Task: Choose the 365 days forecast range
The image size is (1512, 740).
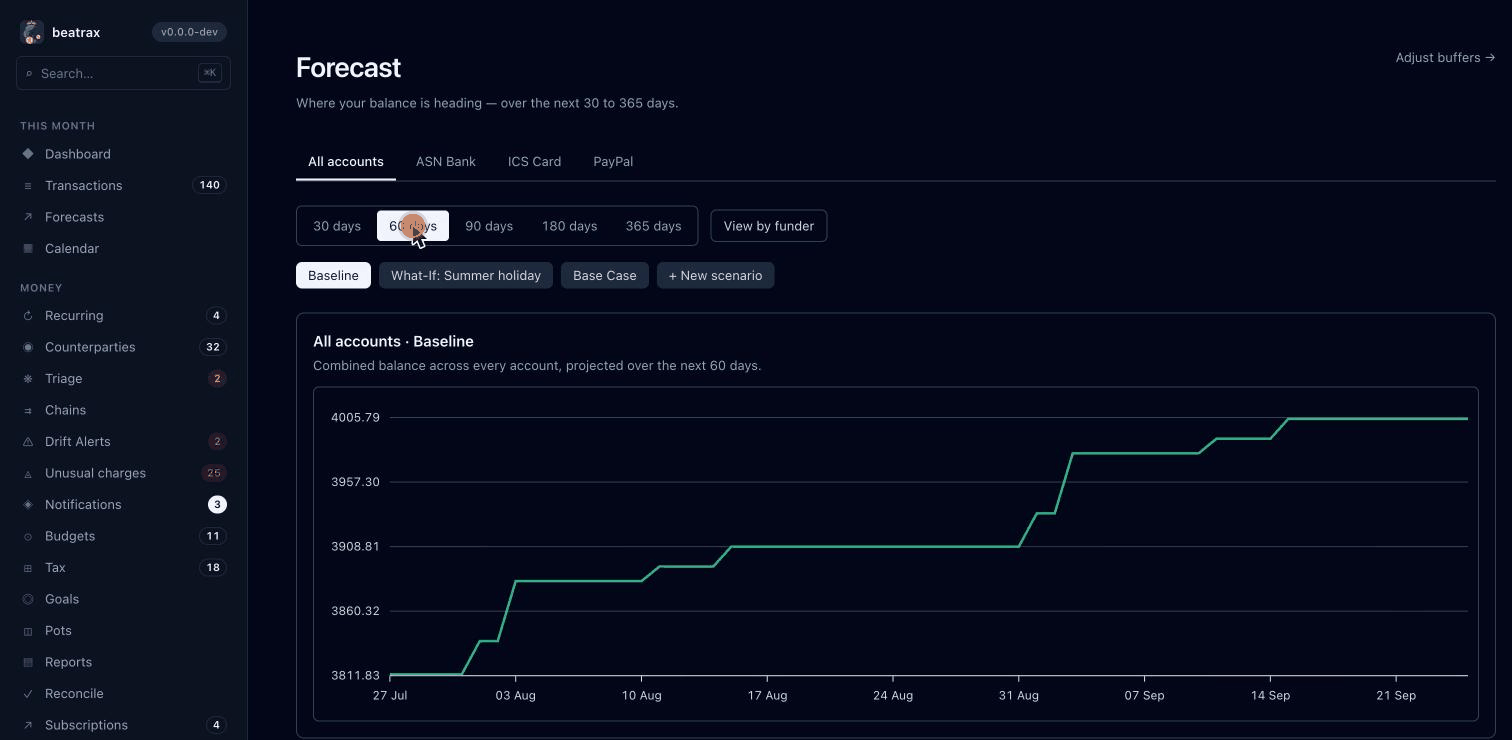Action: [653, 226]
